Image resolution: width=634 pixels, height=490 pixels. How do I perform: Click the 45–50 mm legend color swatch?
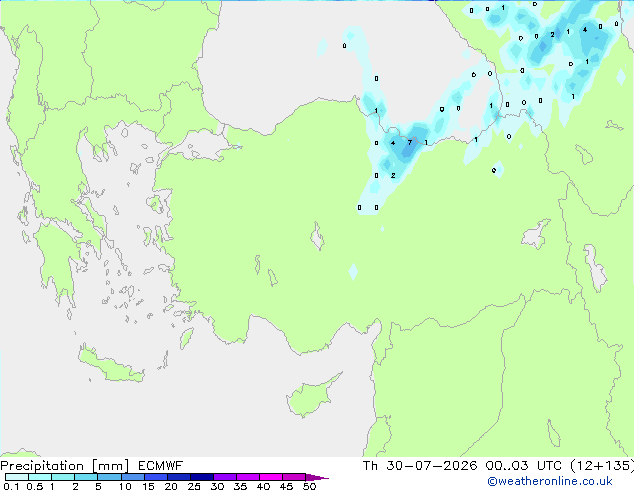294,477
